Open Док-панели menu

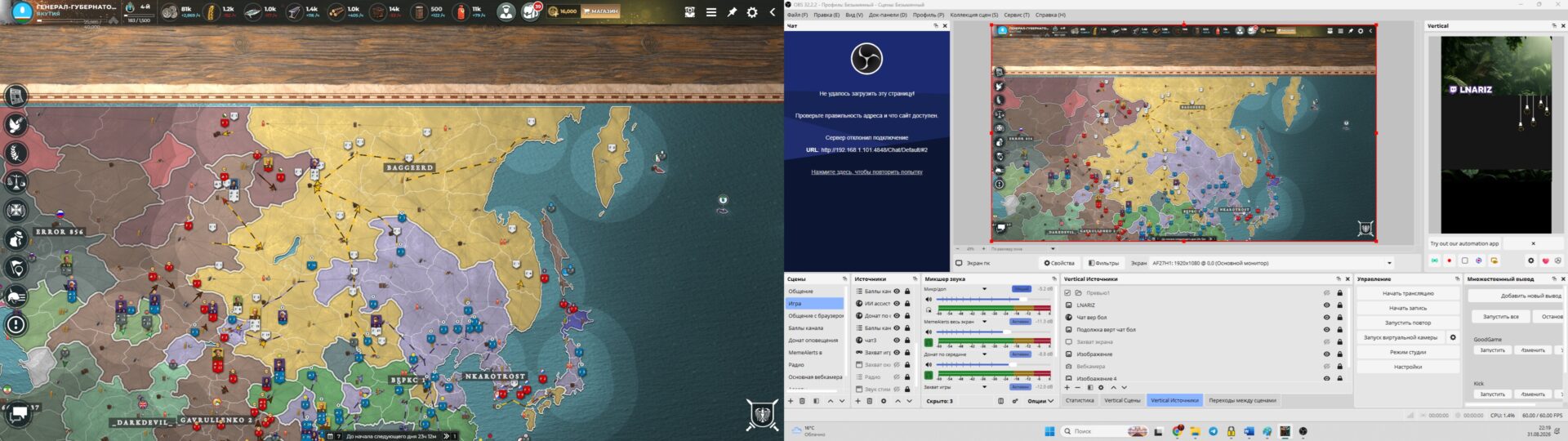888,15
